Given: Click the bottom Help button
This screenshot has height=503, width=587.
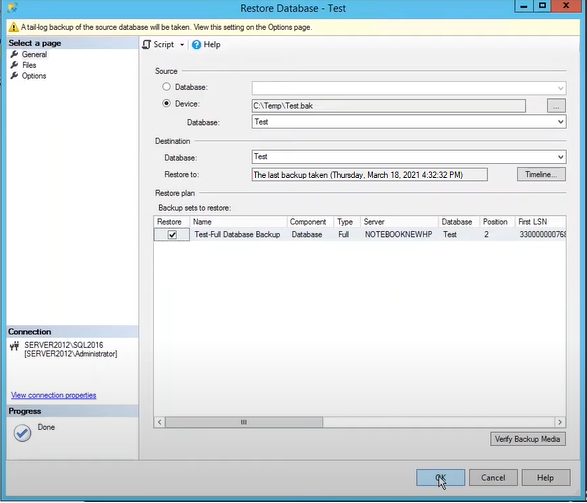Looking at the screenshot, I should pos(545,478).
